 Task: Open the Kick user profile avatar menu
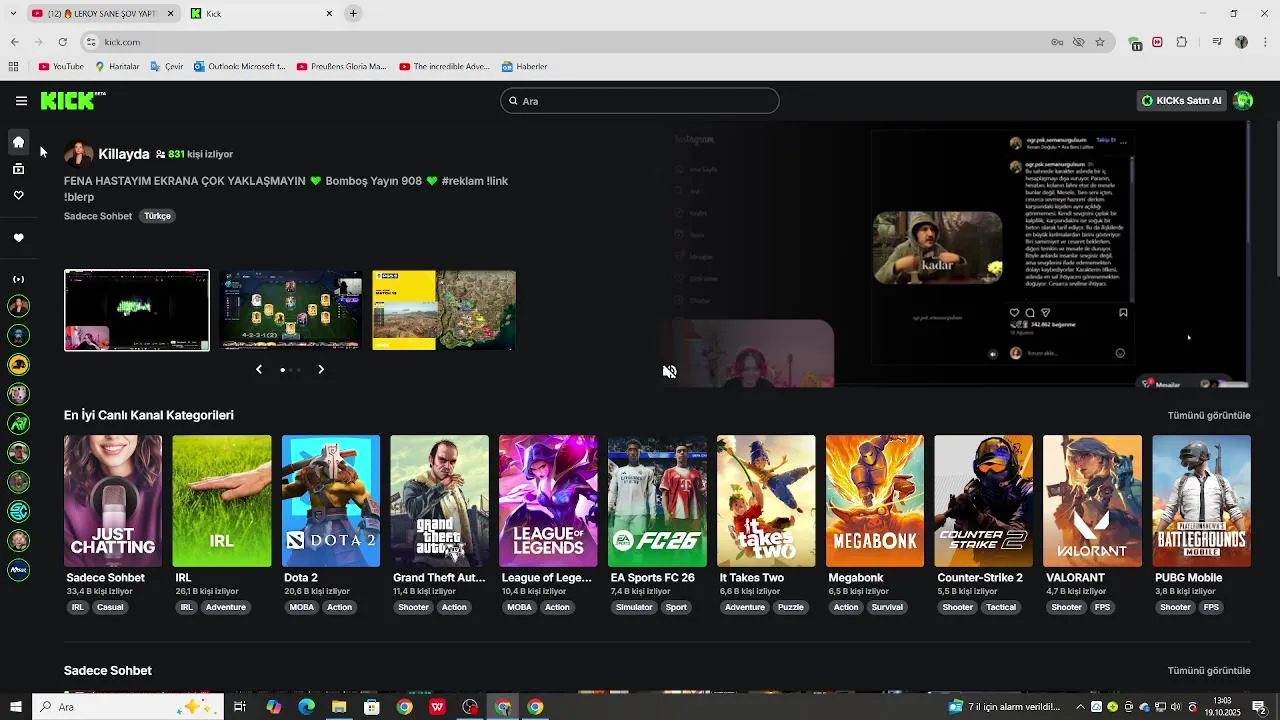coord(1243,101)
